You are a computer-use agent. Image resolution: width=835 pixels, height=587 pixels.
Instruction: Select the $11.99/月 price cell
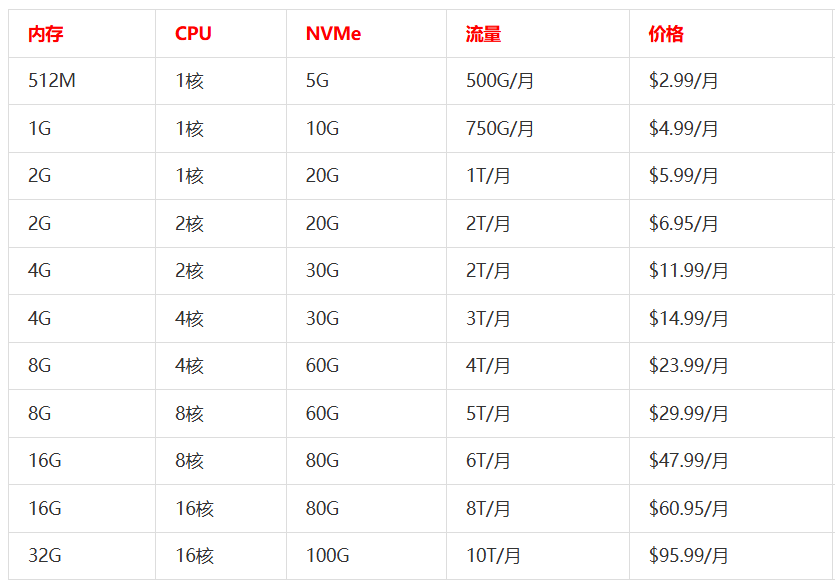[x=688, y=271]
